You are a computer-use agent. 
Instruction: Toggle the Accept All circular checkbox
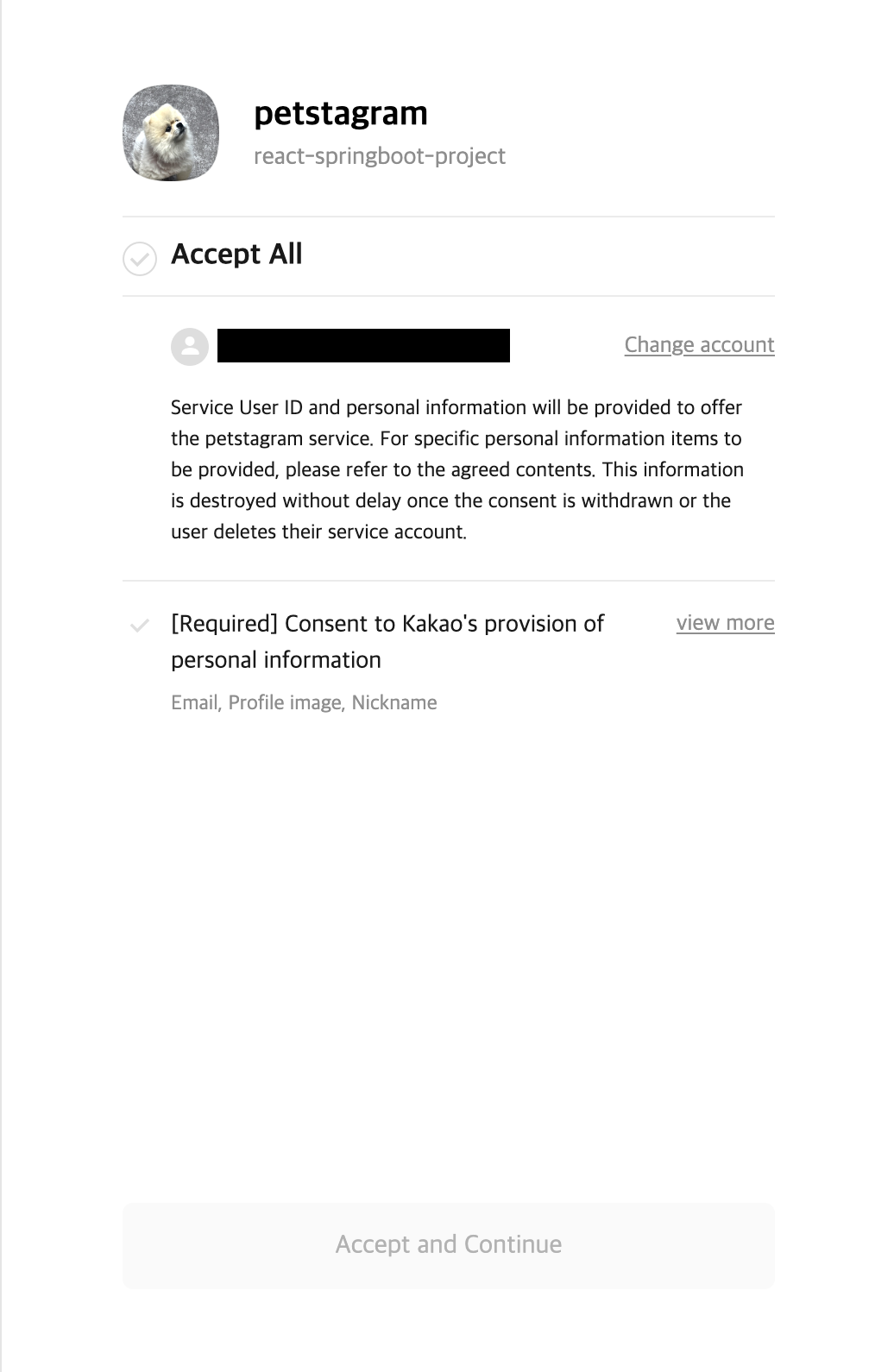tap(140, 258)
